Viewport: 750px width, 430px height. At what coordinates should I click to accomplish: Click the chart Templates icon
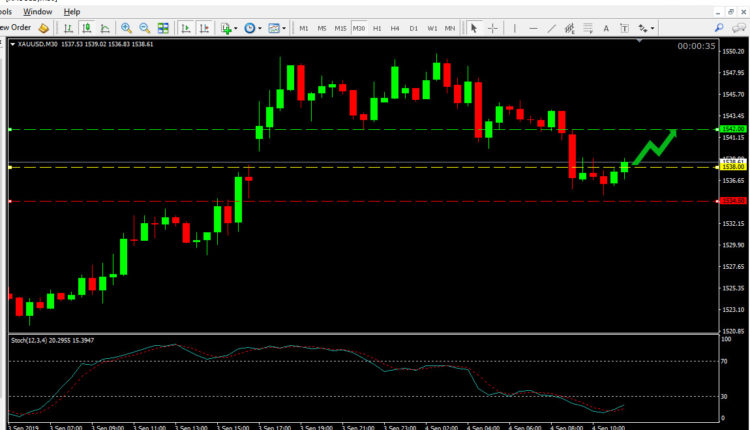(x=274, y=28)
